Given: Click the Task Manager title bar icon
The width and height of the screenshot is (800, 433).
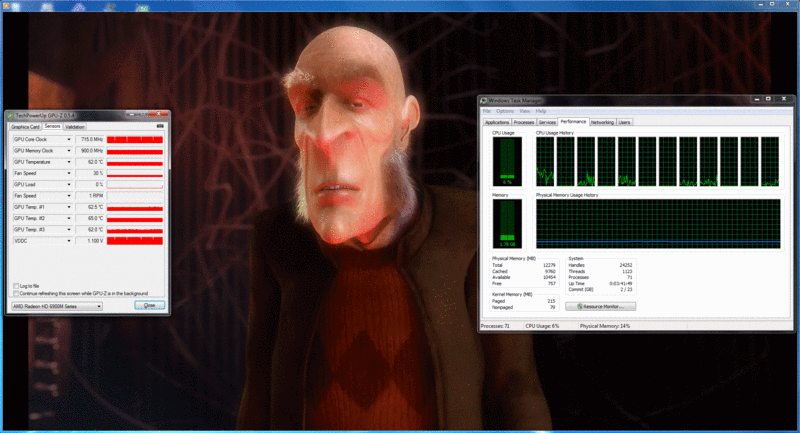Looking at the screenshot, I should (485, 101).
